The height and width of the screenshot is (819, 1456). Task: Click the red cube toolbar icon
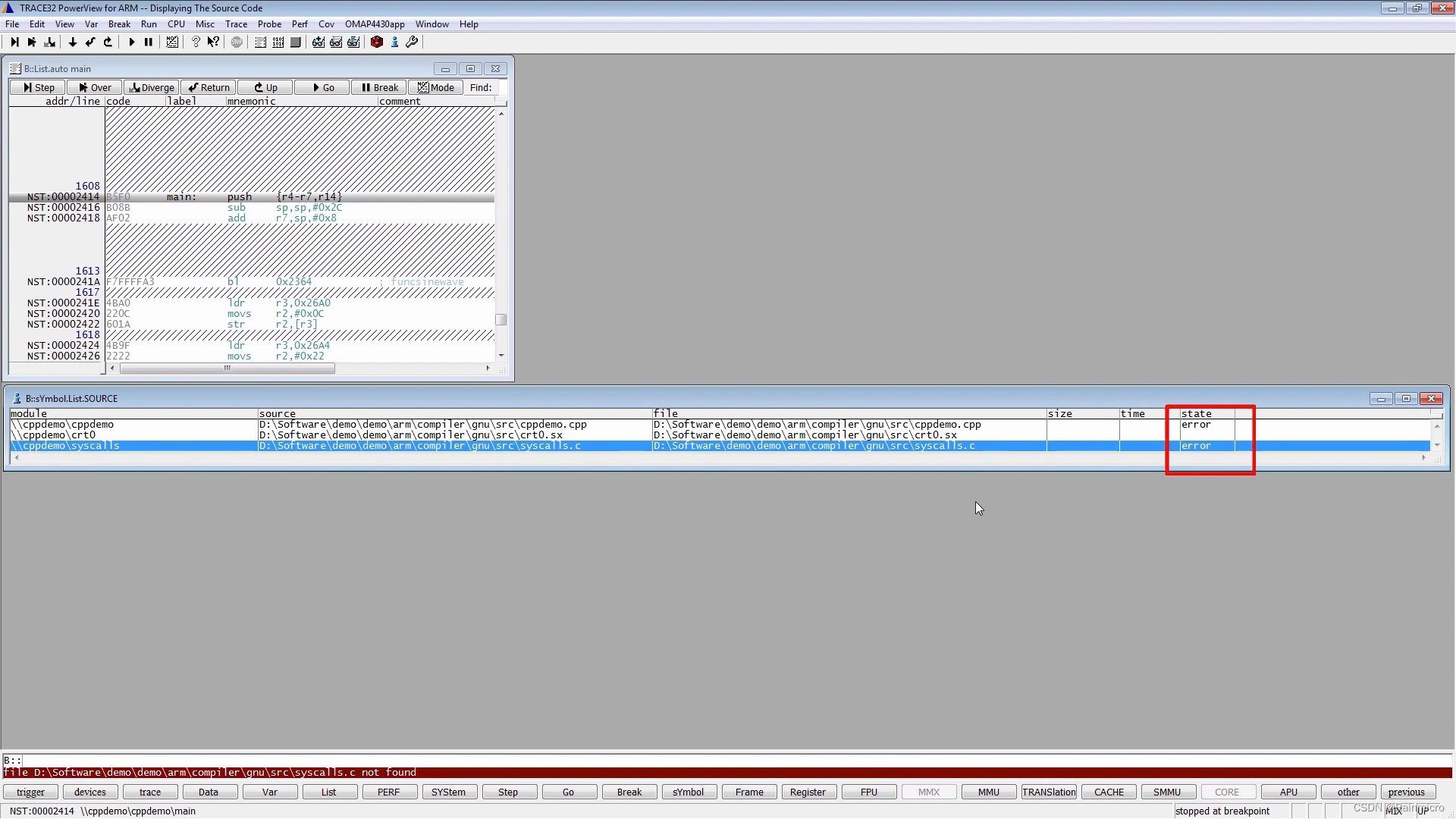coord(376,42)
